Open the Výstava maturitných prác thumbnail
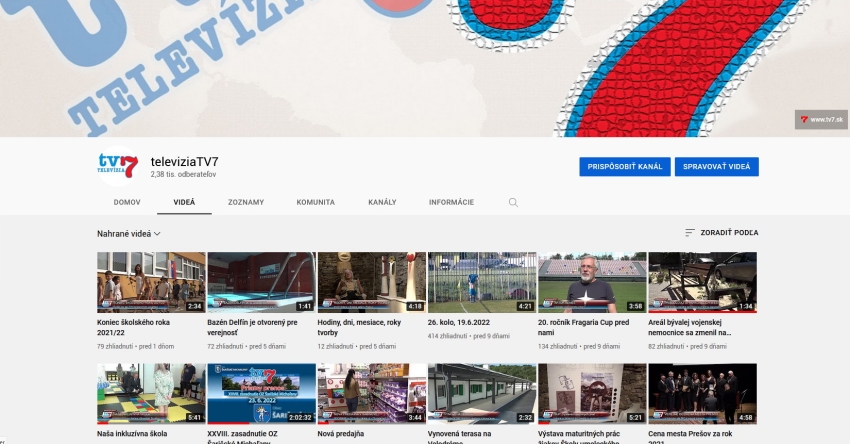Viewport: 850px width, 444px height. point(593,394)
